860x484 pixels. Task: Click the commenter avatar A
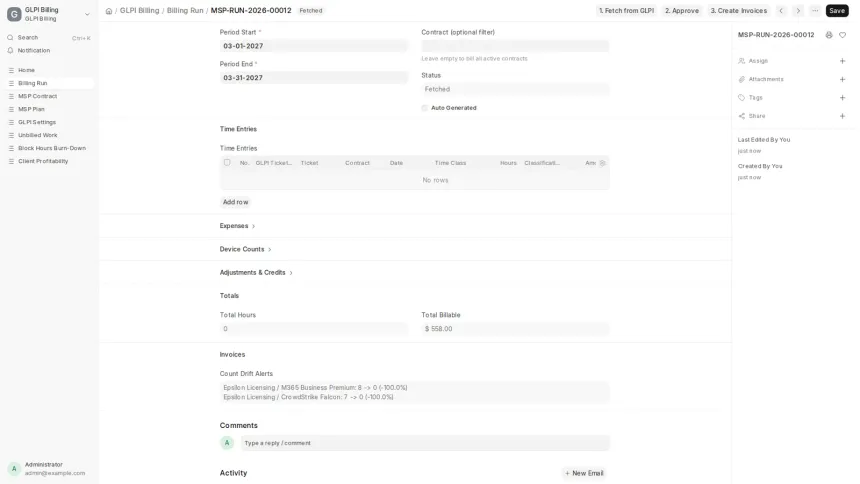[227, 443]
